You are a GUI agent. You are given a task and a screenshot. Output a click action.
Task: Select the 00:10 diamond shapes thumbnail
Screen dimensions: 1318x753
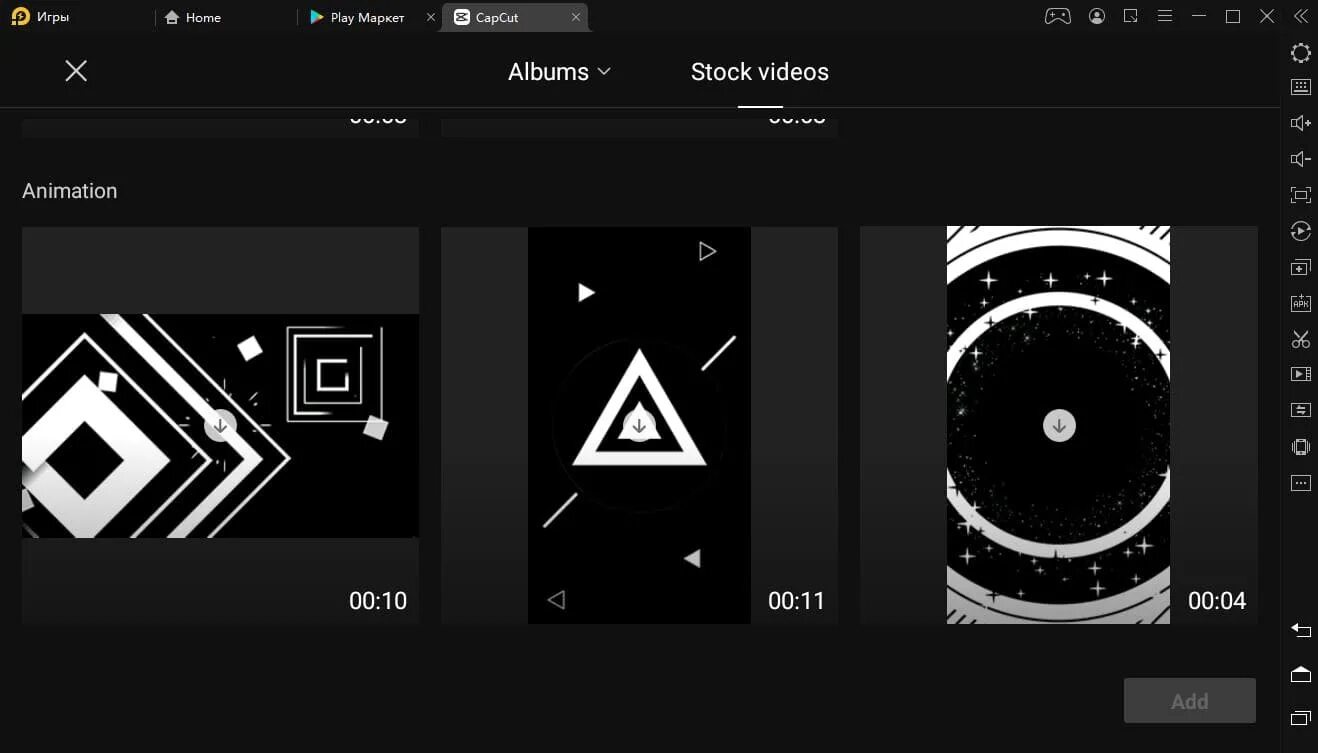[x=220, y=425]
